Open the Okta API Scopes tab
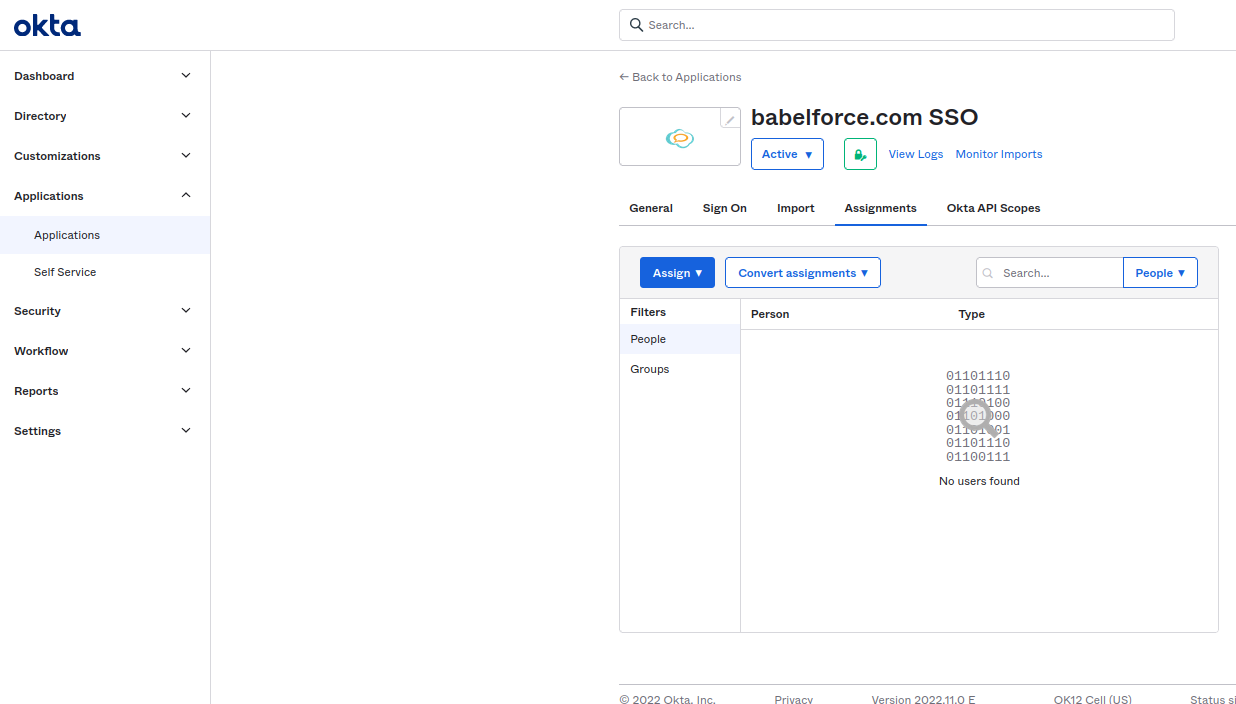Screen dimensions: 1236x704 (x=994, y=208)
